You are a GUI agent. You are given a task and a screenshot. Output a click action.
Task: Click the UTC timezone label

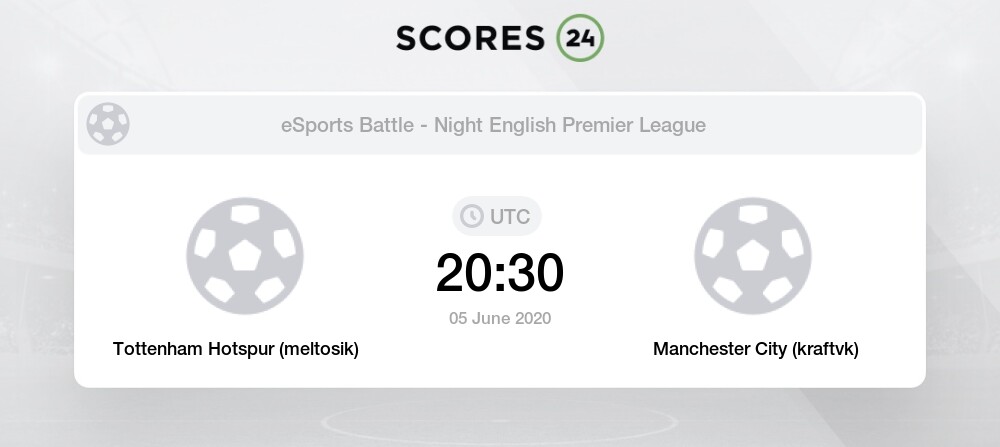(x=510, y=215)
